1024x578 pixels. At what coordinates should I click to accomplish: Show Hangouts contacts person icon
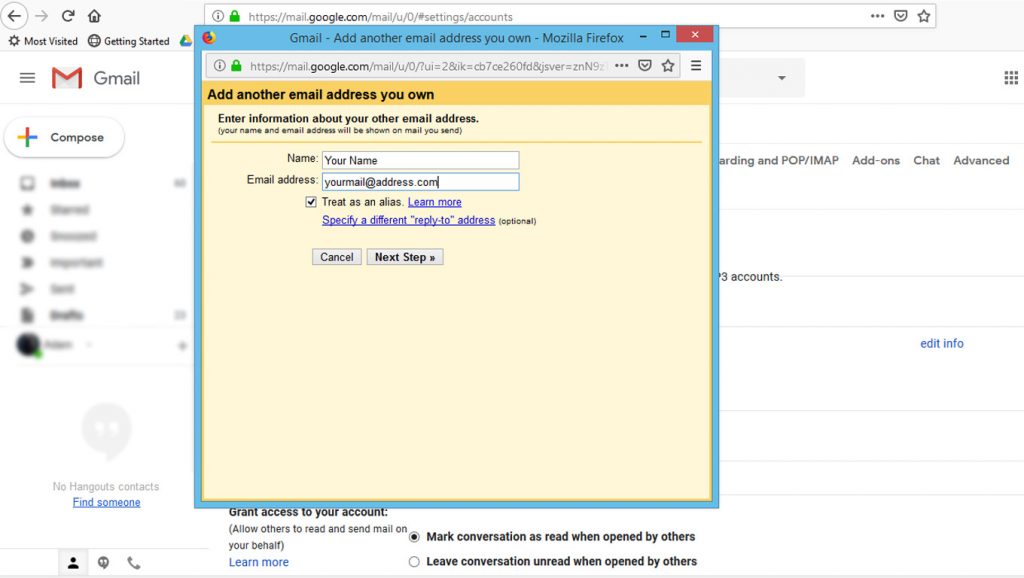coord(73,562)
